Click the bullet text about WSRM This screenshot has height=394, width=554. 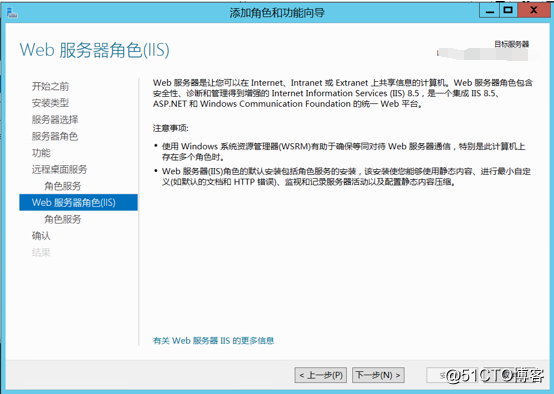(x=343, y=151)
